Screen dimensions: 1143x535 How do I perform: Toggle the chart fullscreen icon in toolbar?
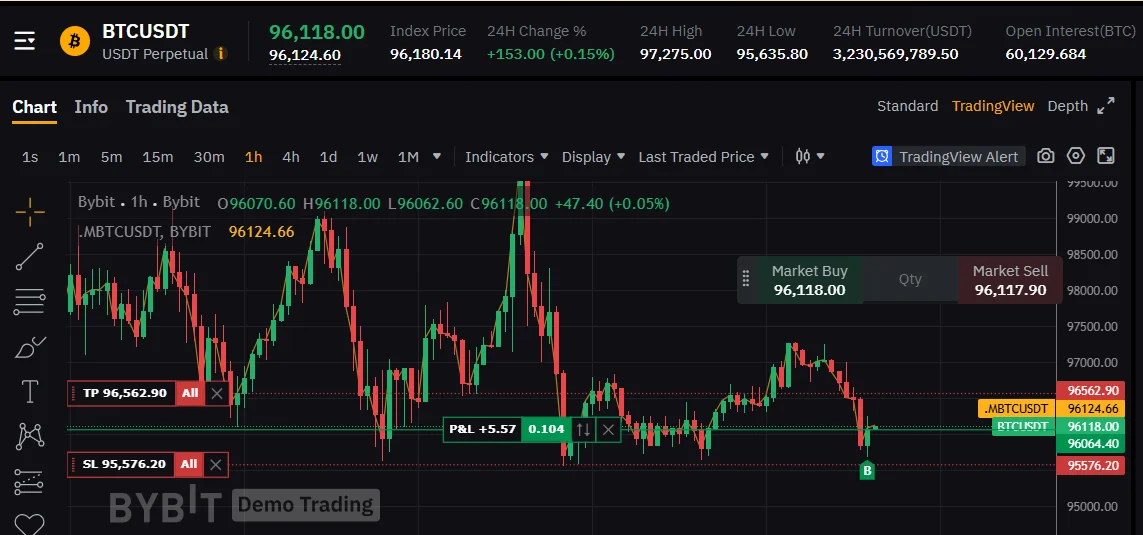click(x=1106, y=156)
